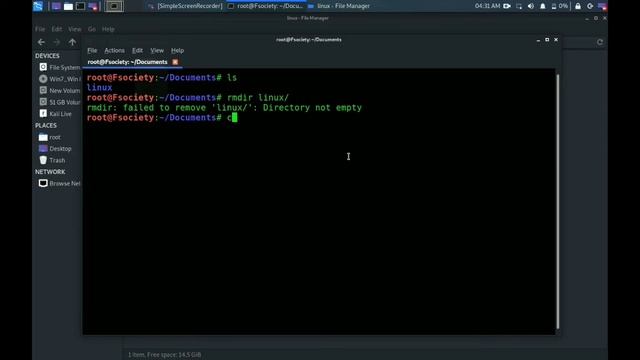The image size is (640, 360).
Task: Open terminal Actions menu
Action: click(x=114, y=51)
